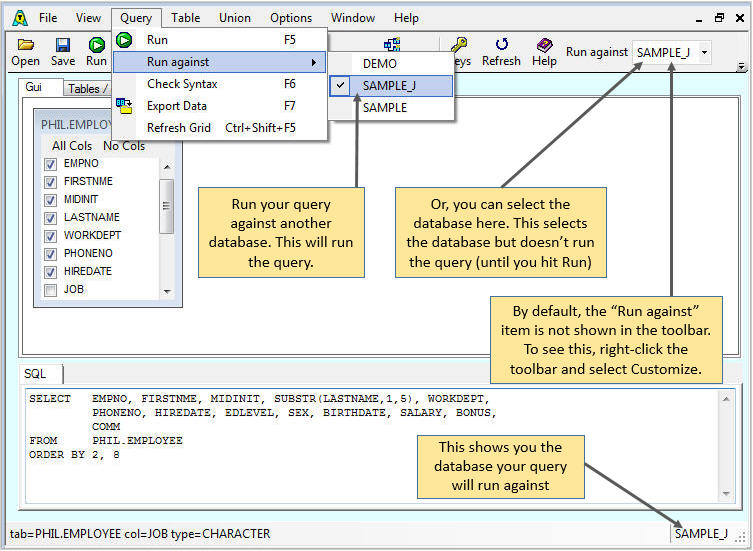The height and width of the screenshot is (551, 753).
Task: Click up arrow of SQL pane scrollbar
Action: click(726, 399)
